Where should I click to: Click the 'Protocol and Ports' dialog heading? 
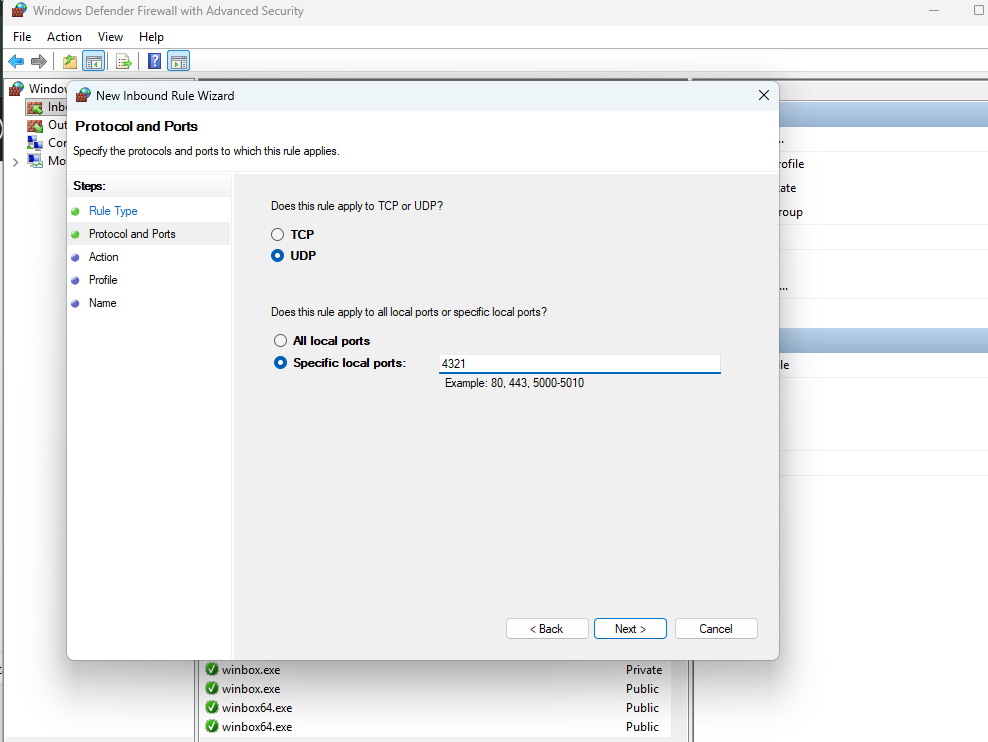click(136, 126)
